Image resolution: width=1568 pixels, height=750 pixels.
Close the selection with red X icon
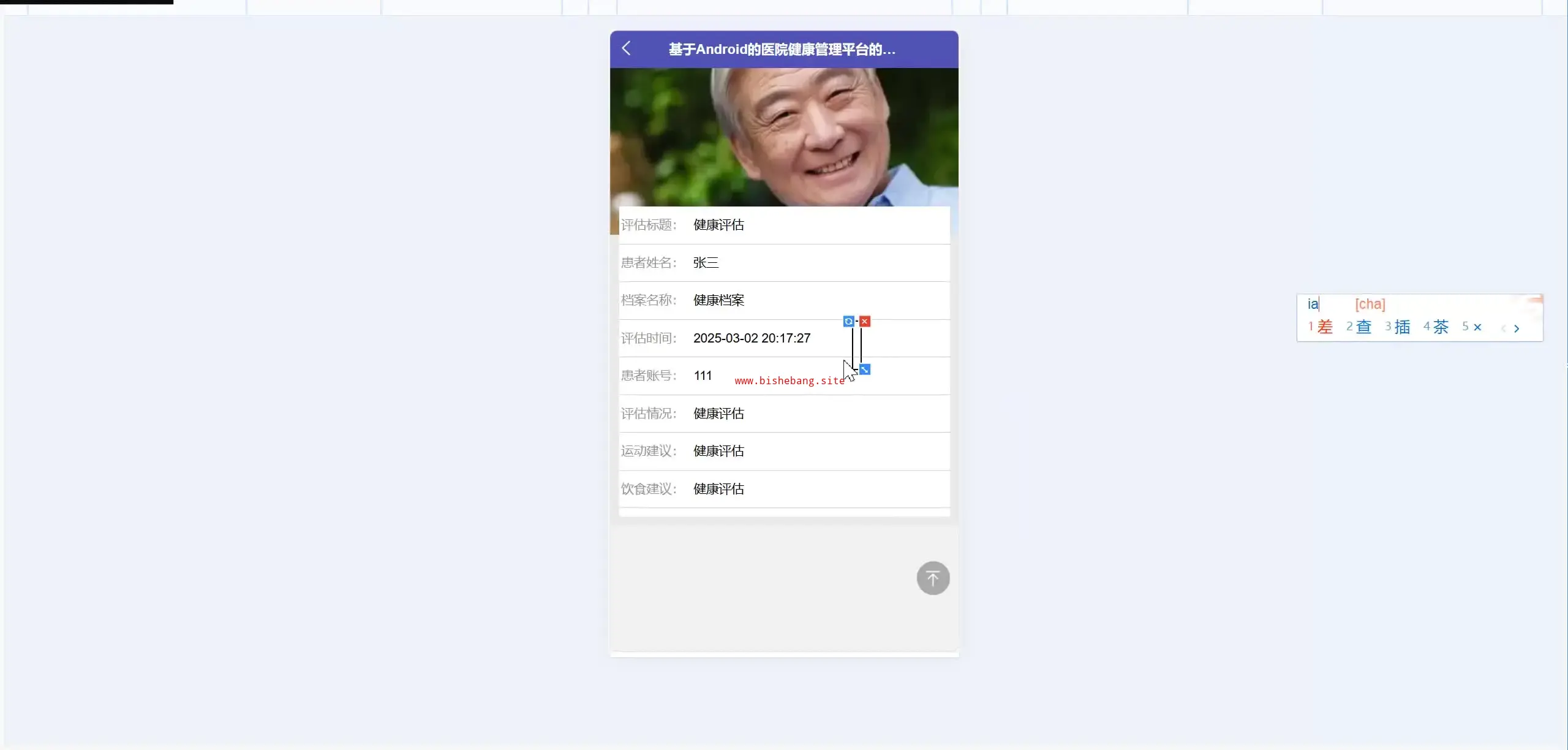coord(865,322)
